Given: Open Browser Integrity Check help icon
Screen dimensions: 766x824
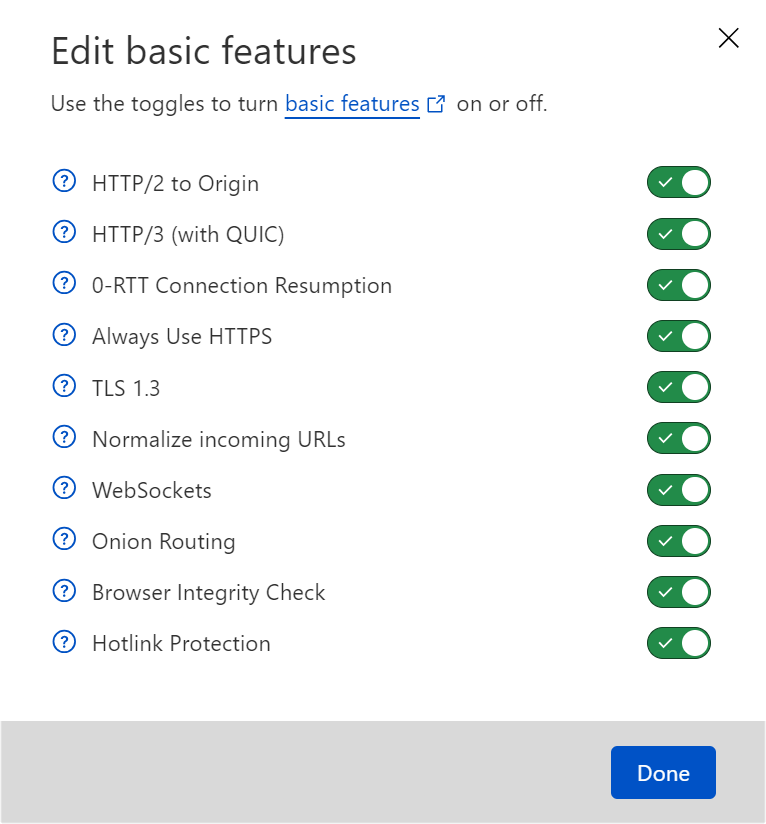Looking at the screenshot, I should click(x=64, y=591).
